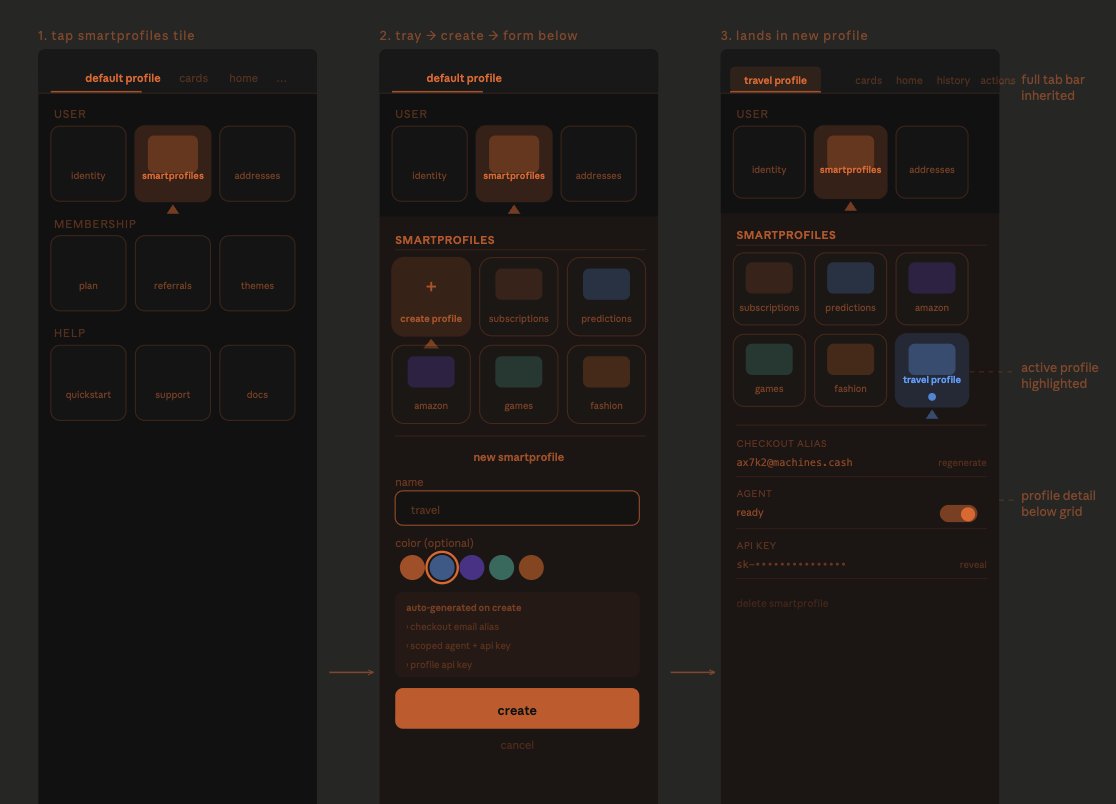1116x804 pixels.
Task: Switch to the actions tab
Action: (x=997, y=80)
